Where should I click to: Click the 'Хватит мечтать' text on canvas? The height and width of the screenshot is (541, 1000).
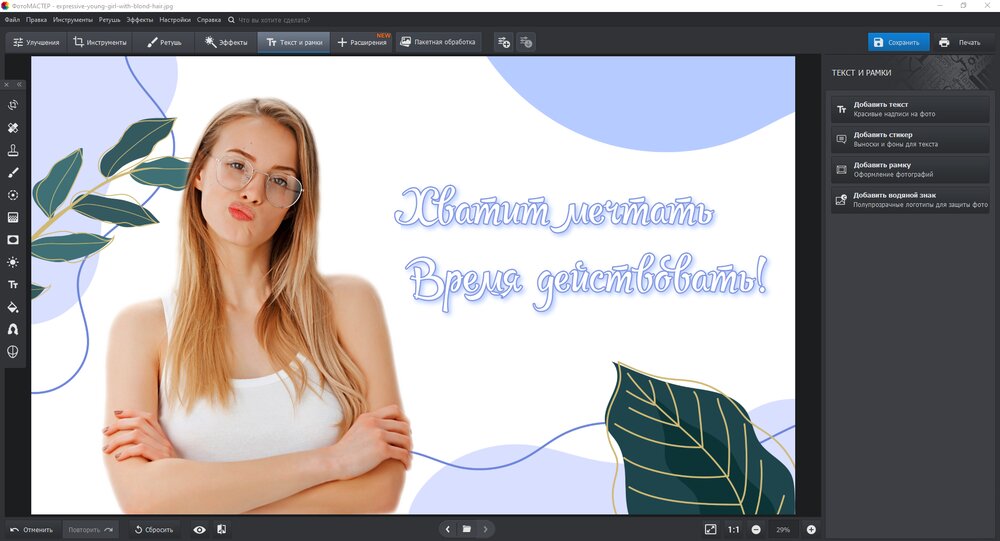(554, 209)
